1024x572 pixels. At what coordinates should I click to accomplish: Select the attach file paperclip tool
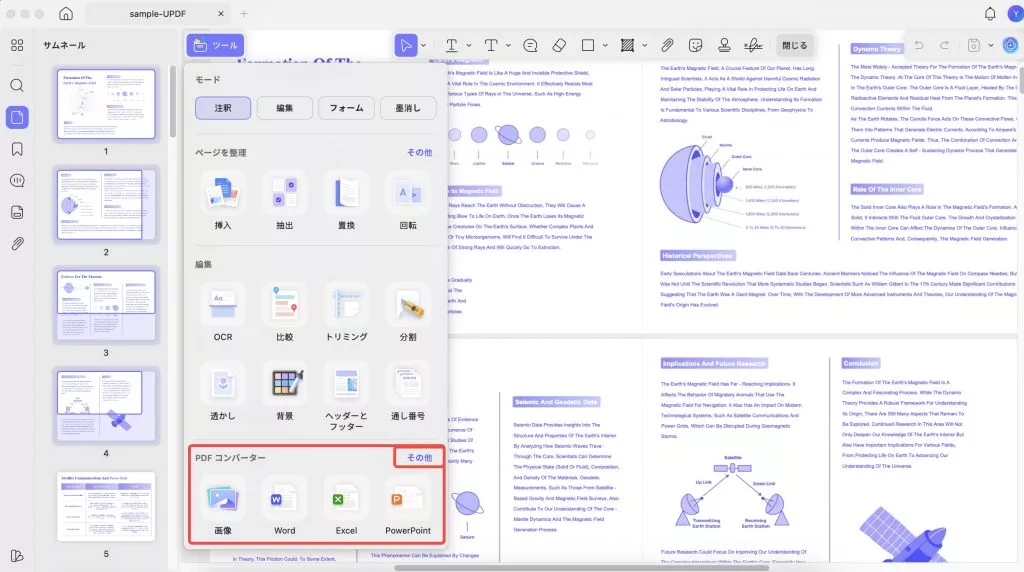click(x=667, y=45)
